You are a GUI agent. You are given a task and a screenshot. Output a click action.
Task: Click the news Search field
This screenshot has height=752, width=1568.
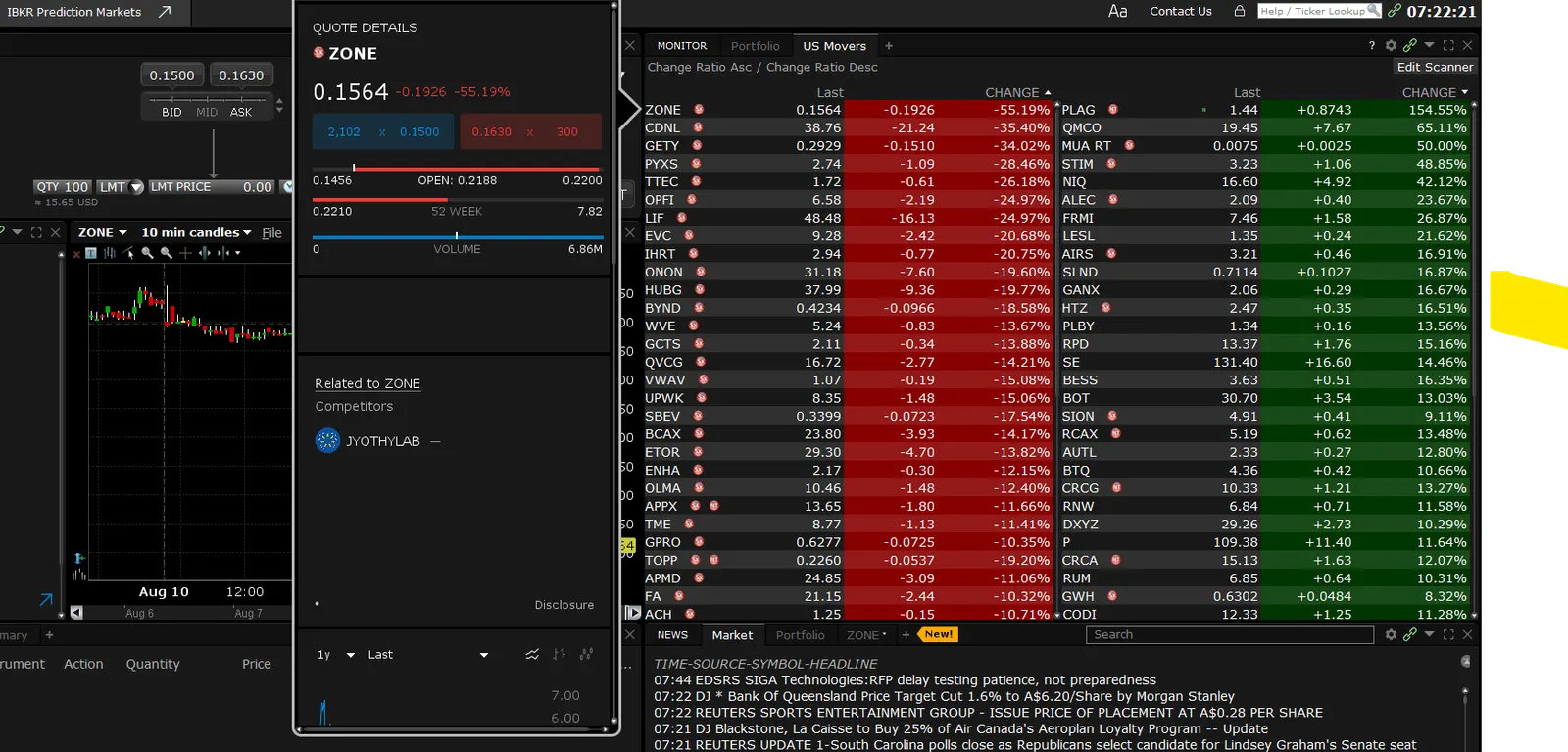click(x=1230, y=634)
